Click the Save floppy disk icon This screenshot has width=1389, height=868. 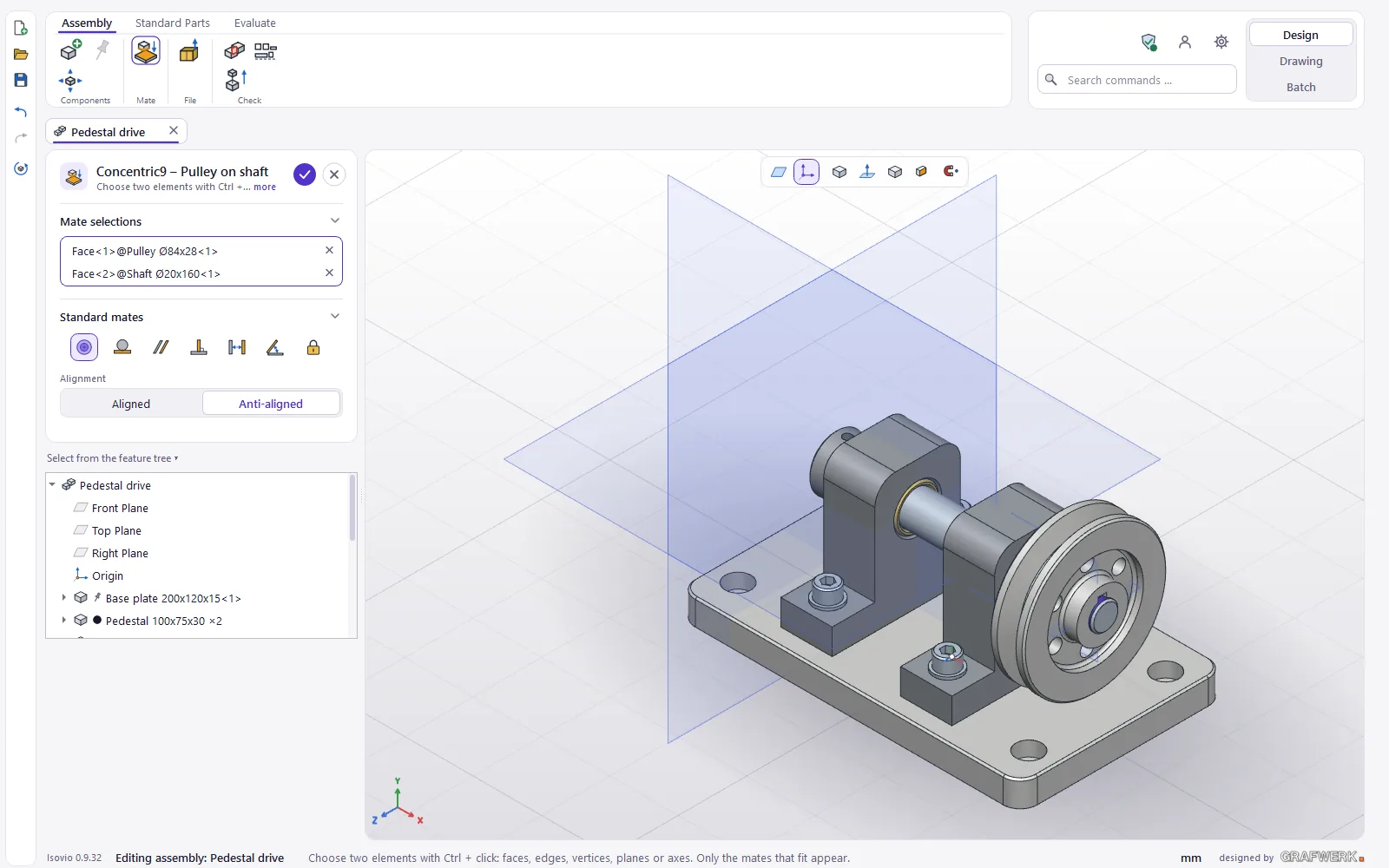(x=21, y=80)
